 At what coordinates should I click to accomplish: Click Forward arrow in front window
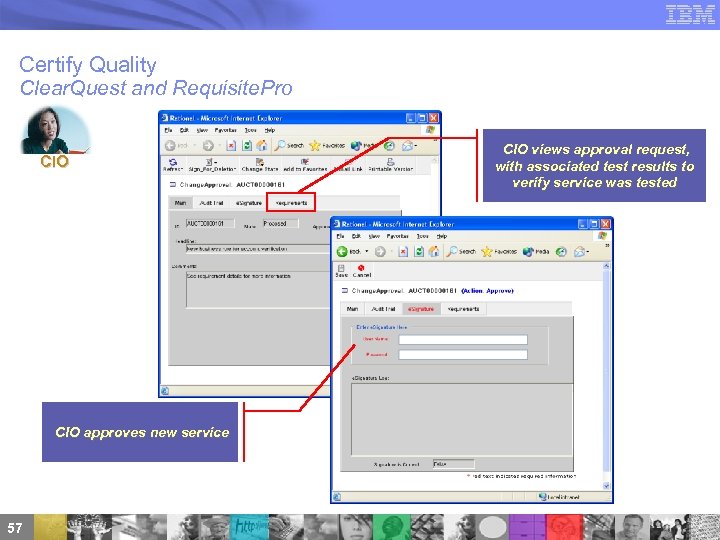click(x=380, y=252)
